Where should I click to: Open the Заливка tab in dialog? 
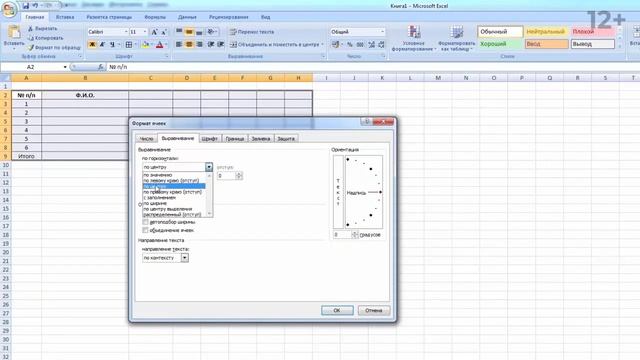261,139
